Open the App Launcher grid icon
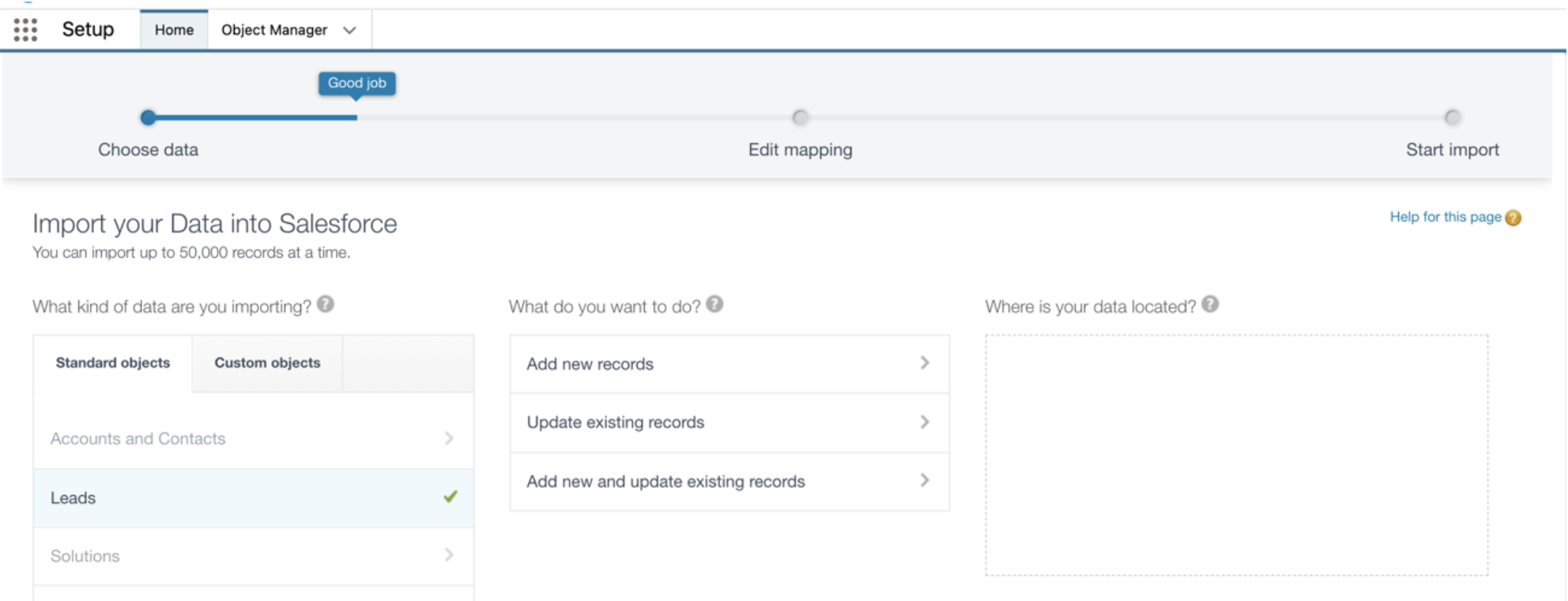The height and width of the screenshot is (601, 1568). [25, 30]
